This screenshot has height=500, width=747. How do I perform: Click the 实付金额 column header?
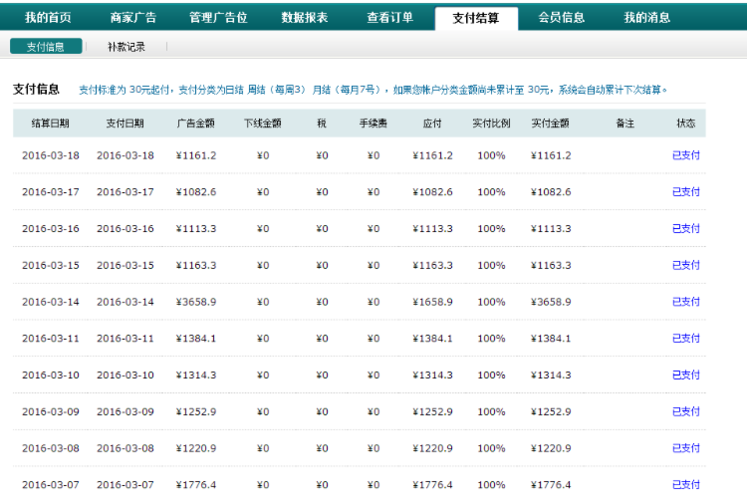(x=551, y=123)
